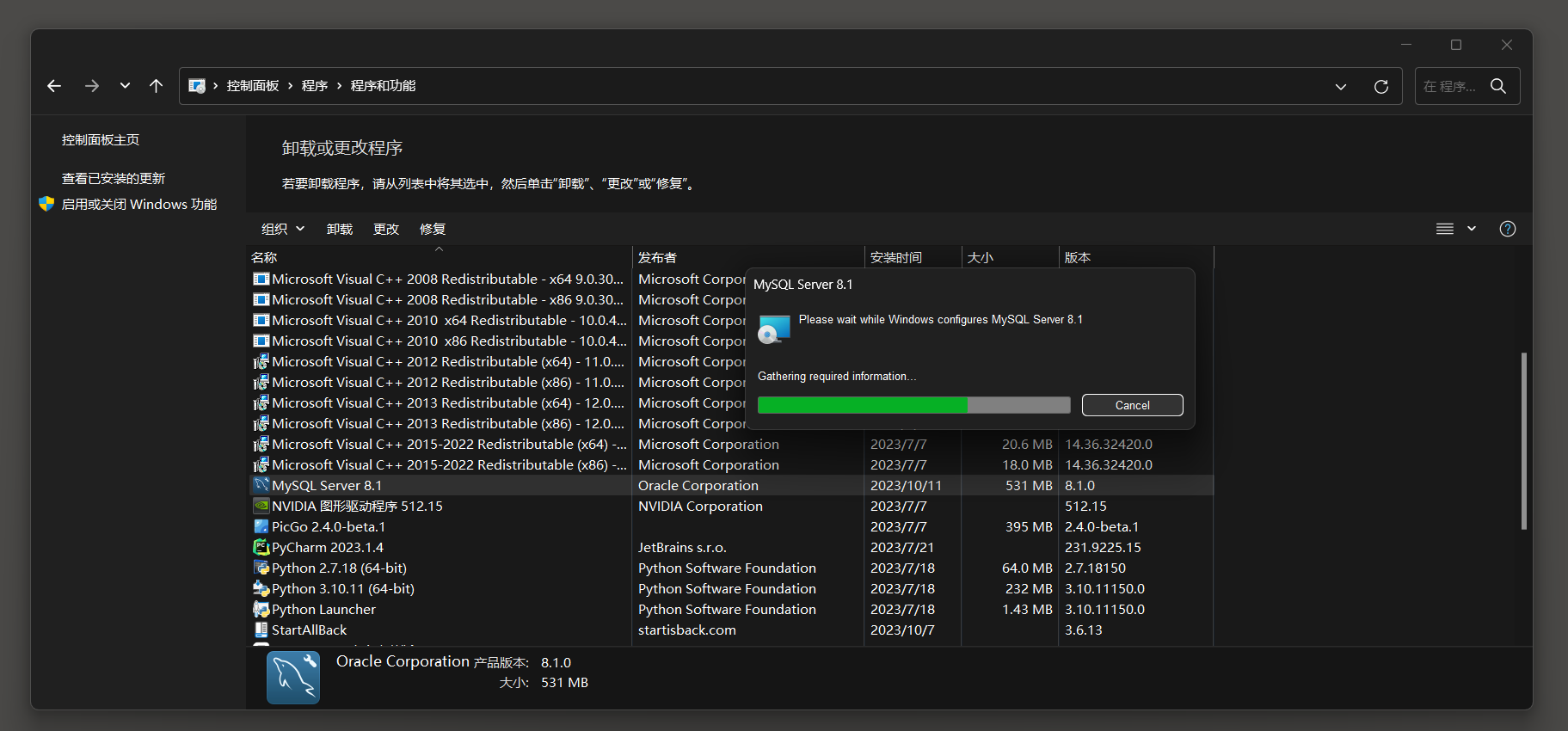Click the Control Panel icon in address bar
Screen dimensions: 1568x731
(x=197, y=86)
